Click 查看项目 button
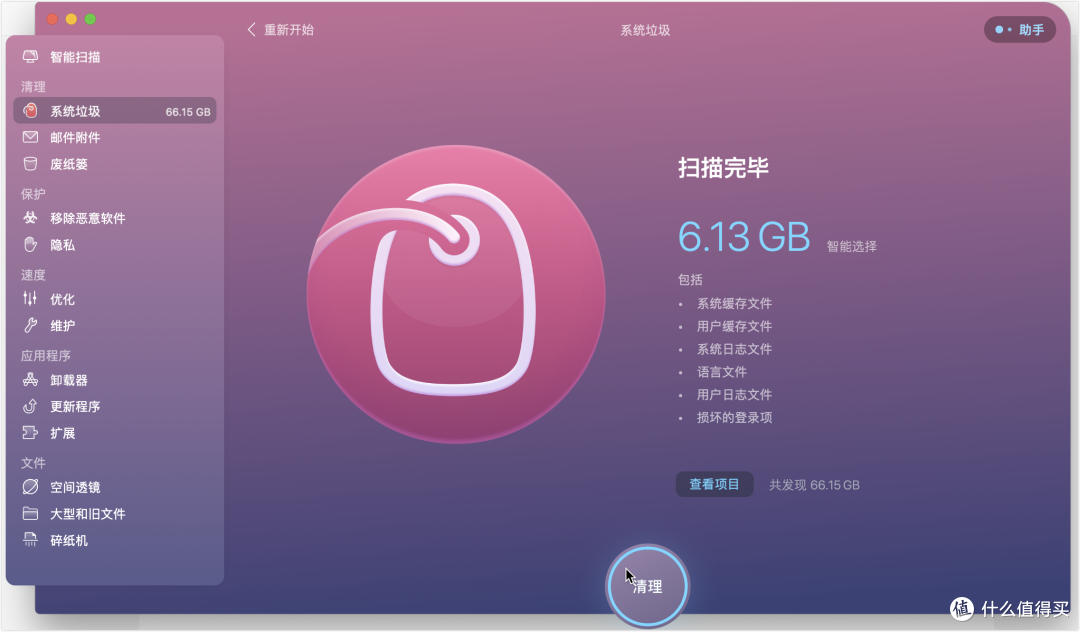 [x=714, y=484]
